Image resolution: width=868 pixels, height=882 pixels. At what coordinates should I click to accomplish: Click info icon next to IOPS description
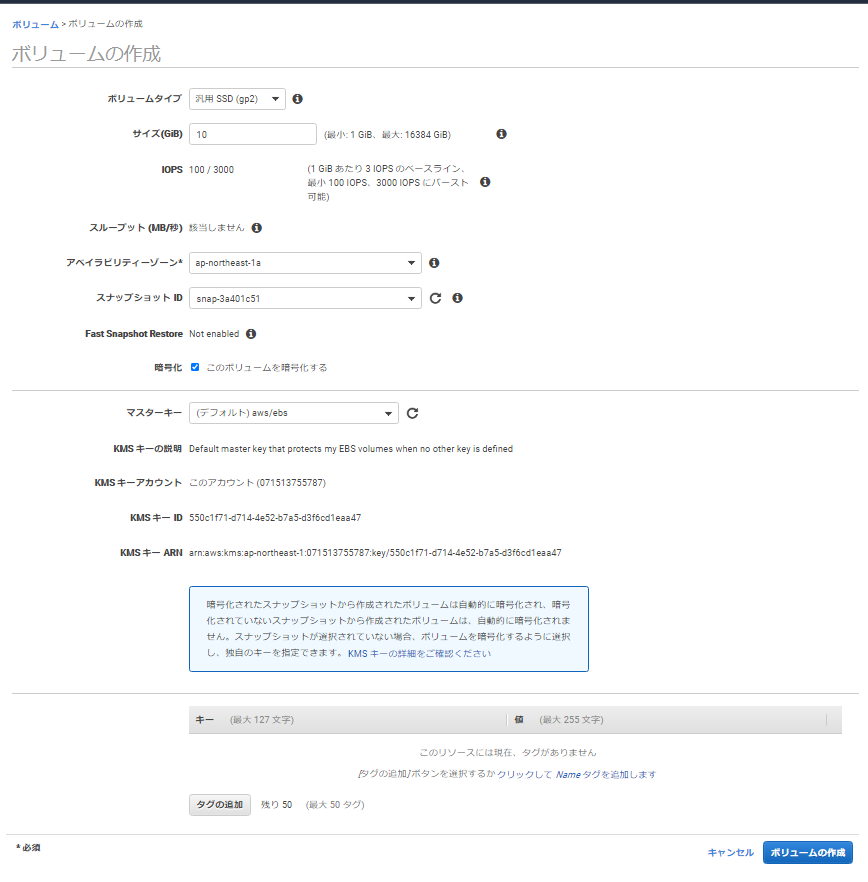[x=485, y=182]
